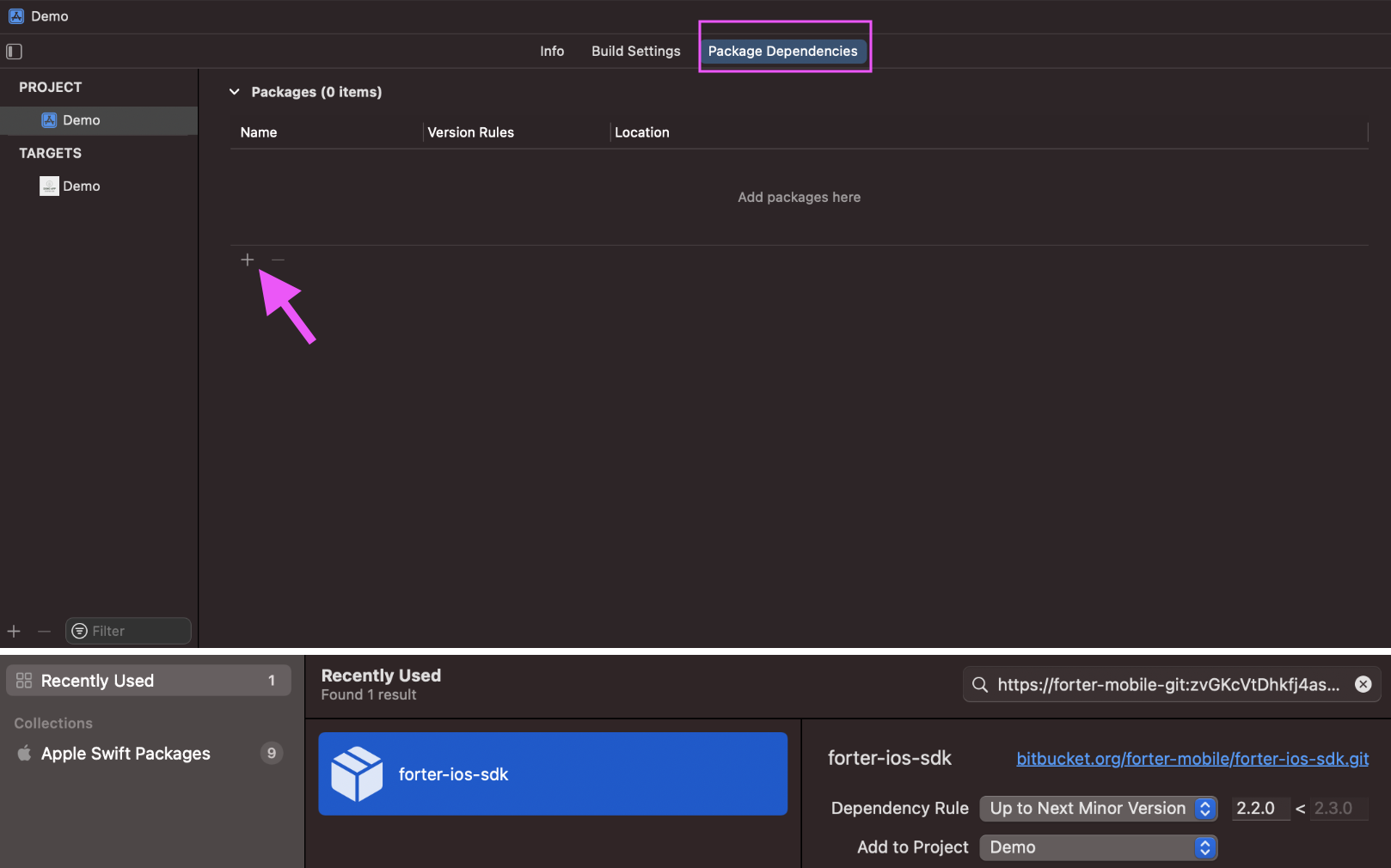The height and width of the screenshot is (868, 1391).
Task: Click the forter-ios-sdk package box icon
Action: 357,774
